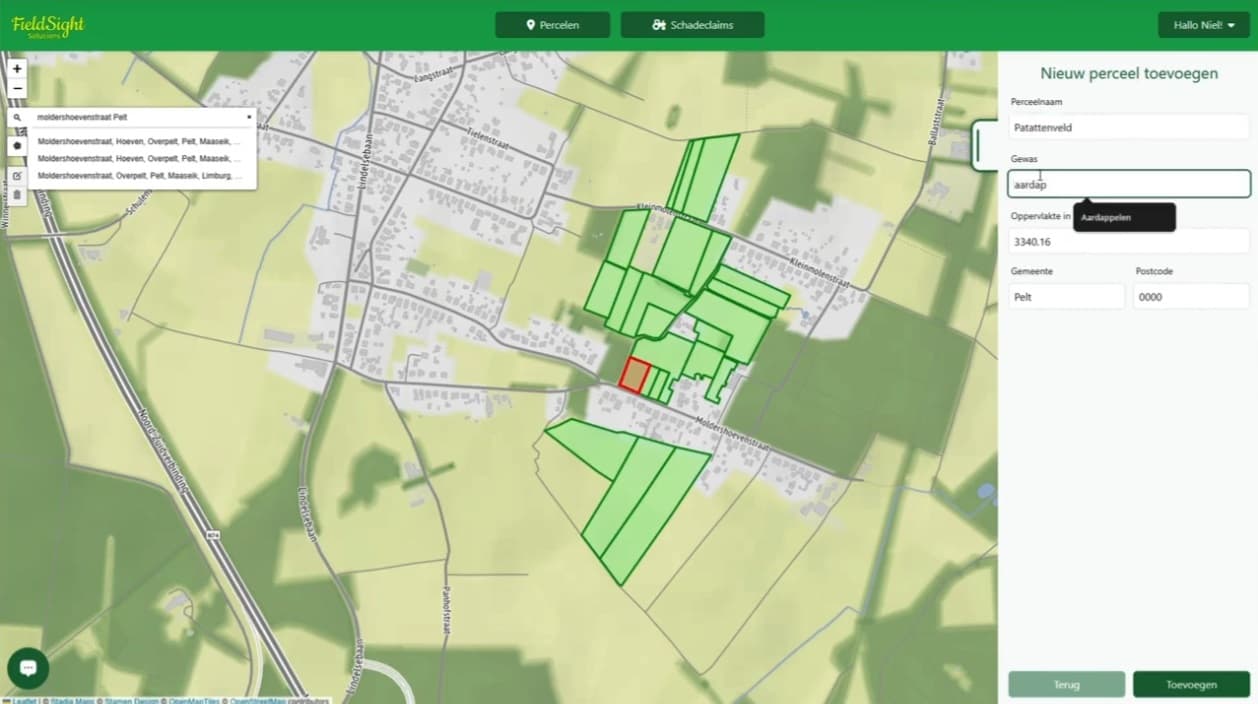Open the Hallo Niel! user dropdown

[x=1203, y=25]
